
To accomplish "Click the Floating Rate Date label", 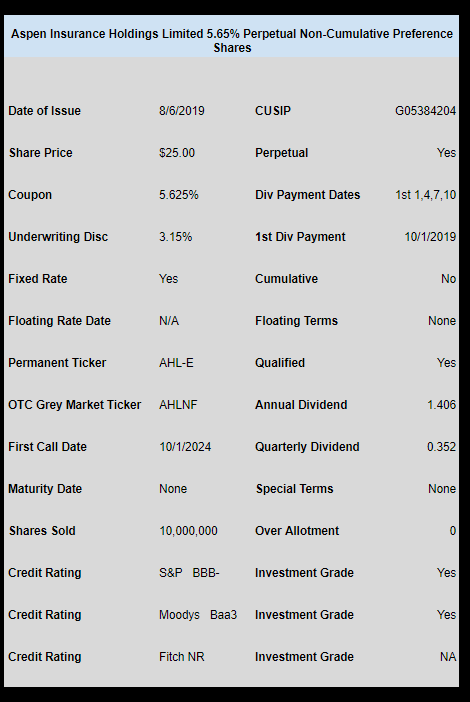I will pyautogui.click(x=59, y=321).
